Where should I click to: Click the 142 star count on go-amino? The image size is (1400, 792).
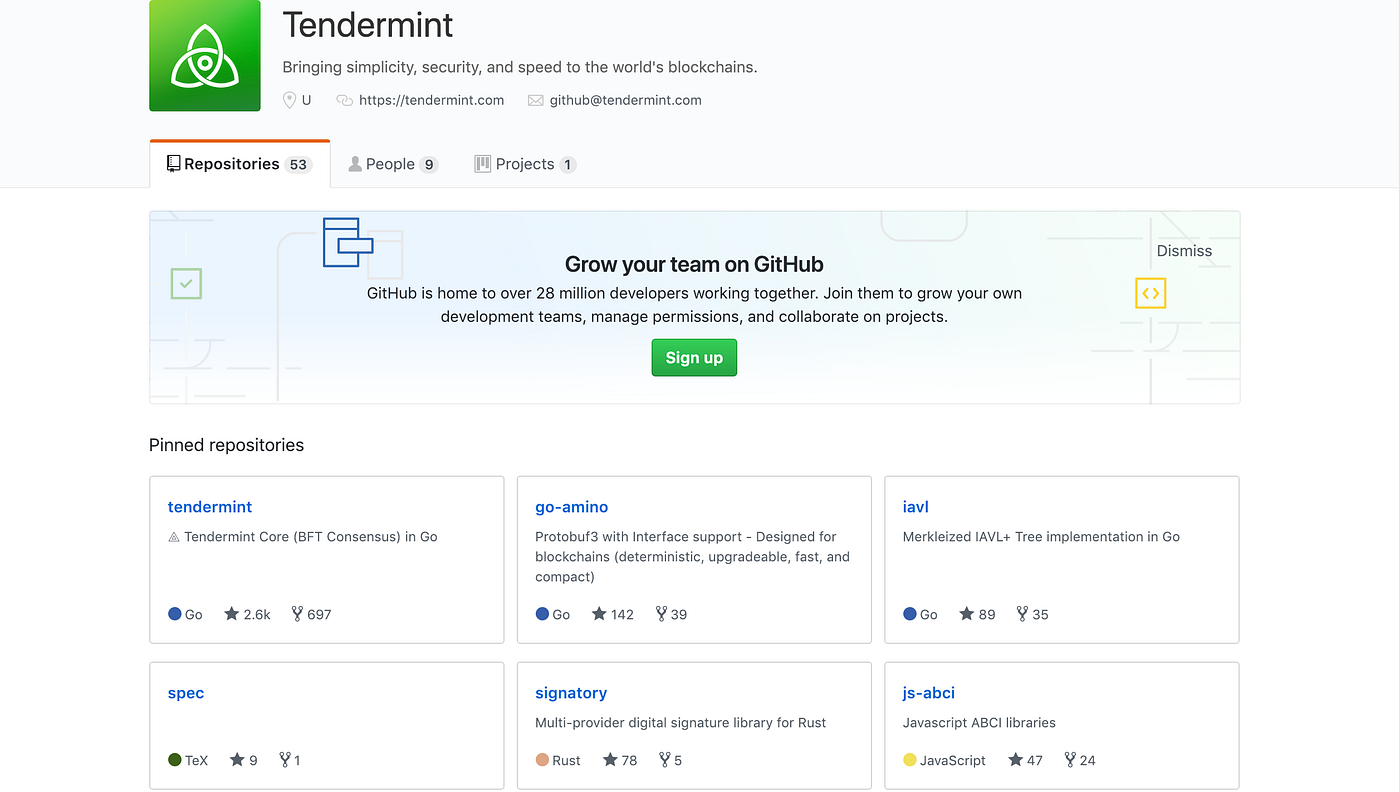click(622, 614)
